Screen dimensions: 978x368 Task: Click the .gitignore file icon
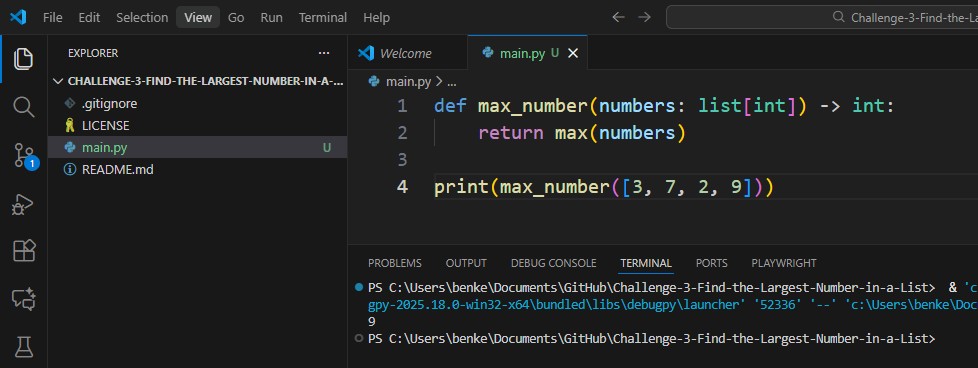tap(70, 104)
